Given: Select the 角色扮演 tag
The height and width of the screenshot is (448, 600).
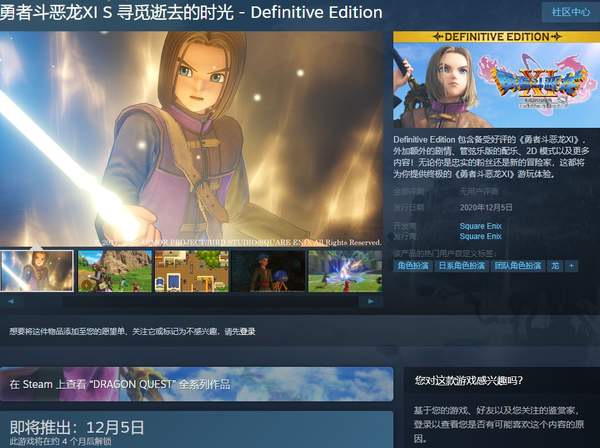Looking at the screenshot, I should (x=414, y=266).
